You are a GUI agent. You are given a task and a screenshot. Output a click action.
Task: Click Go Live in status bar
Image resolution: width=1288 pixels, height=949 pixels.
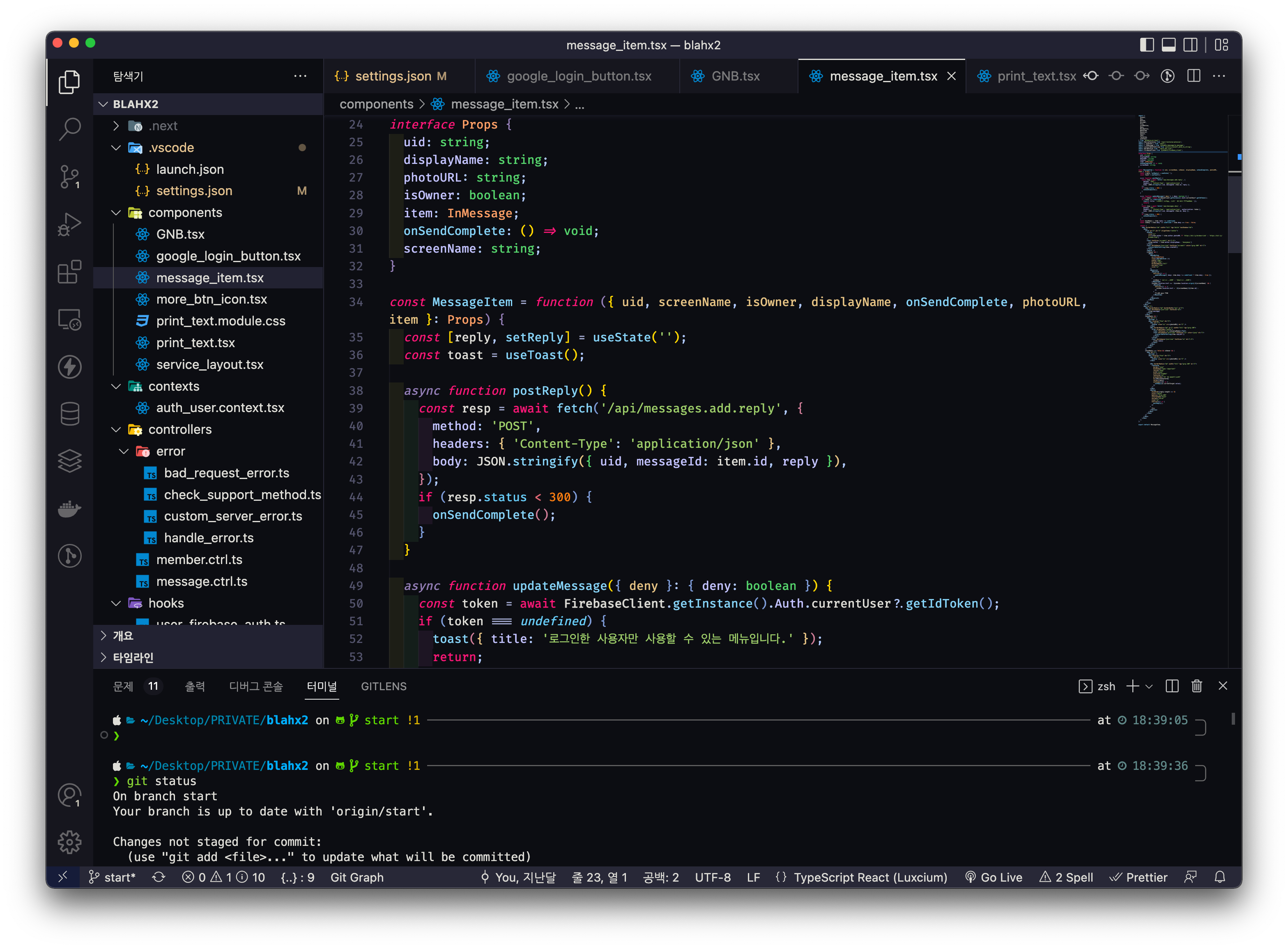click(994, 877)
